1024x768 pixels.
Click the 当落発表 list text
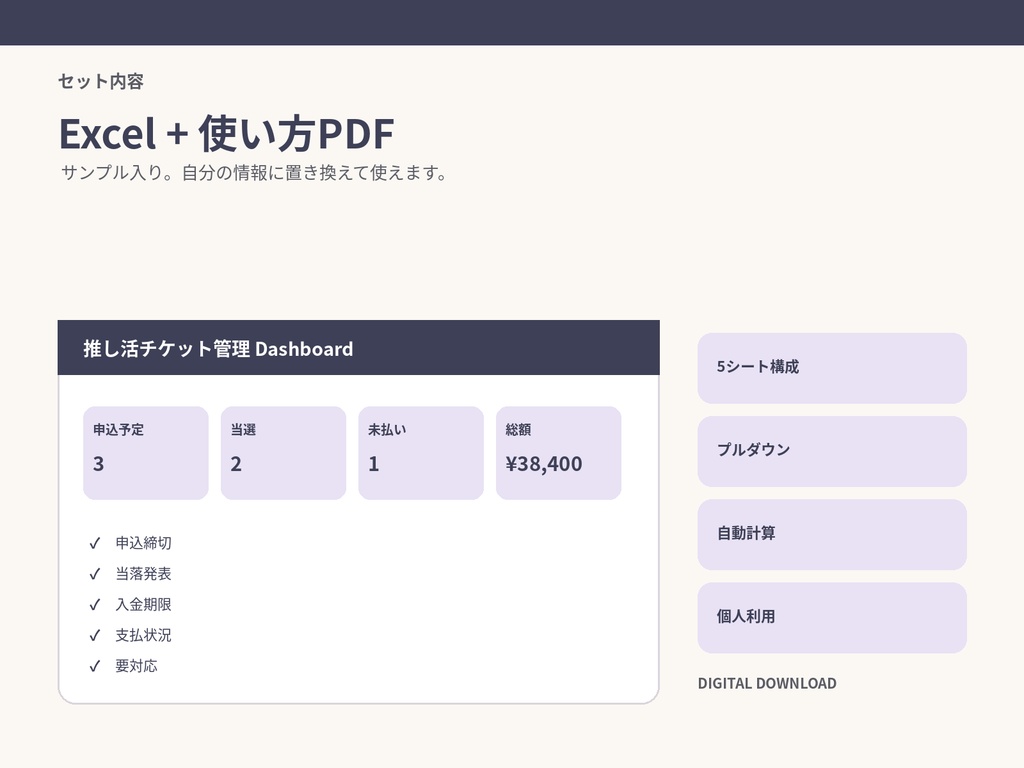144,573
